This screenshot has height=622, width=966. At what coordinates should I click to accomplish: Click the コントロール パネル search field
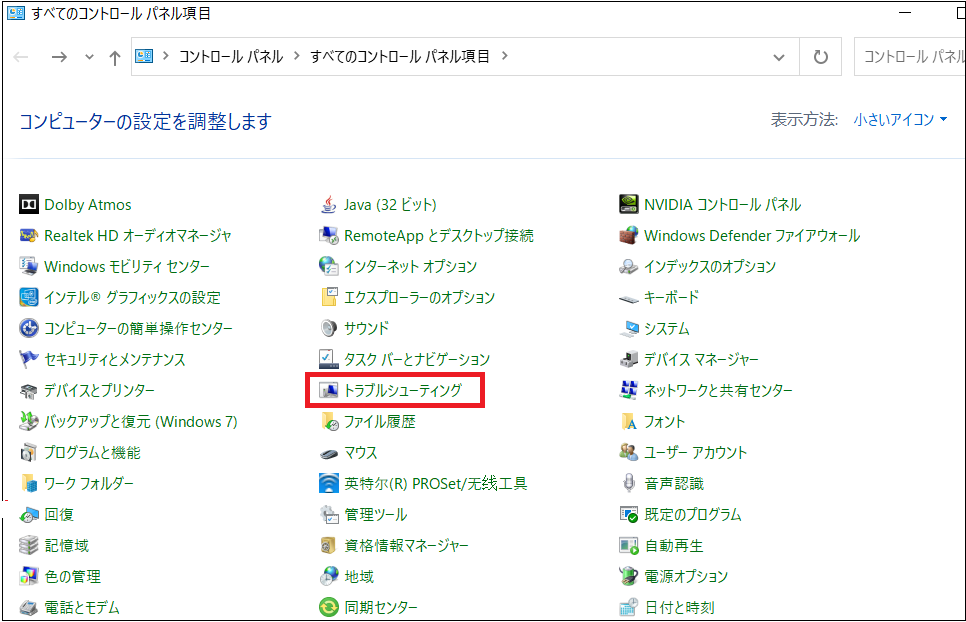pos(910,57)
